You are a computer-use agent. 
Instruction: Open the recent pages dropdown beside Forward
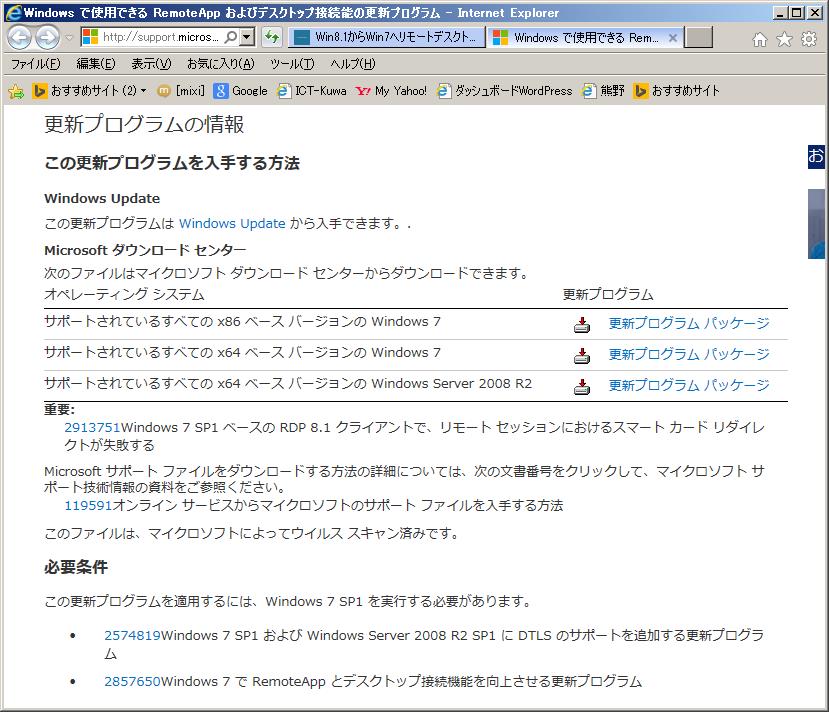click(x=69, y=38)
